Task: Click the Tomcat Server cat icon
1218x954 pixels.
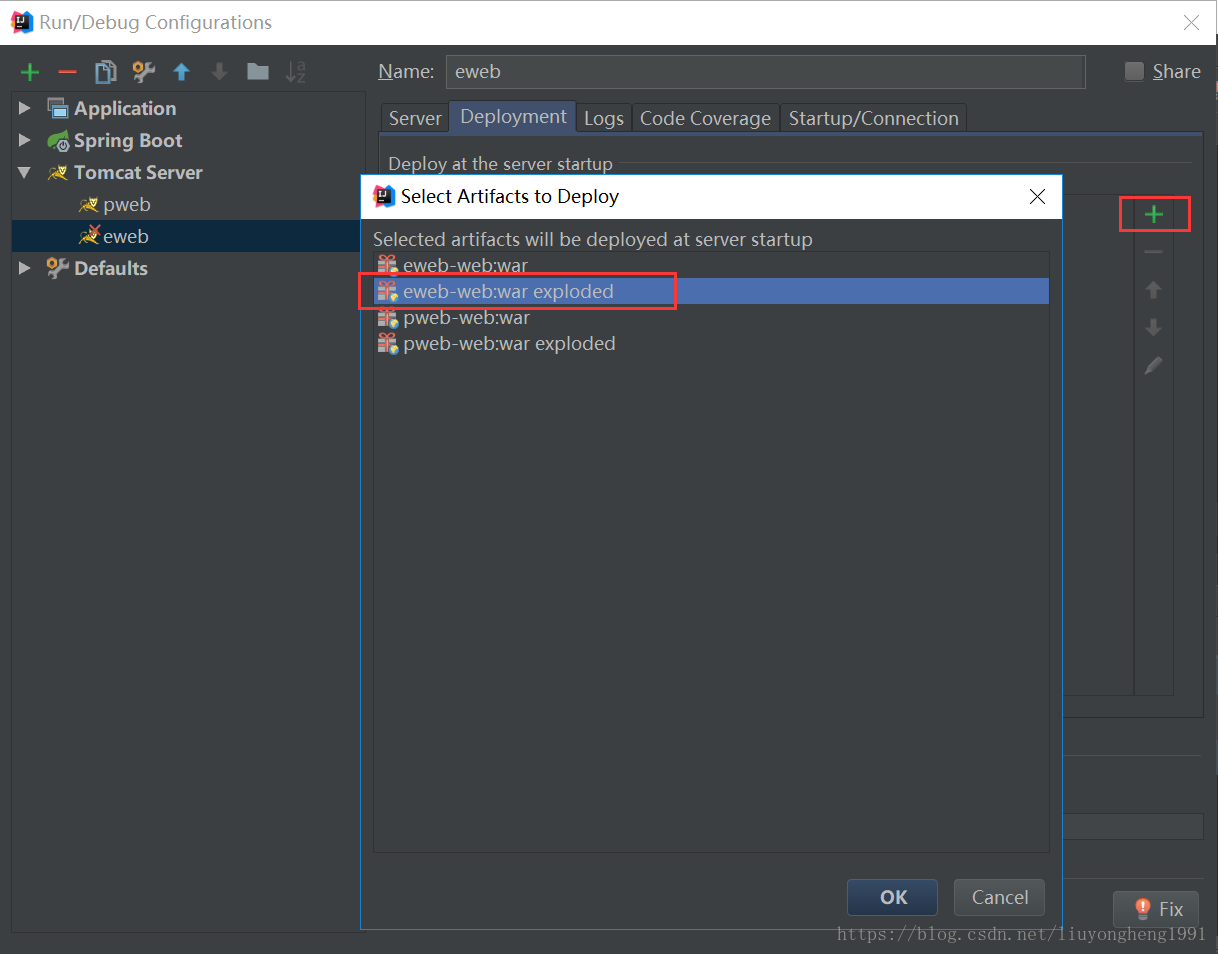Action: click(x=57, y=172)
